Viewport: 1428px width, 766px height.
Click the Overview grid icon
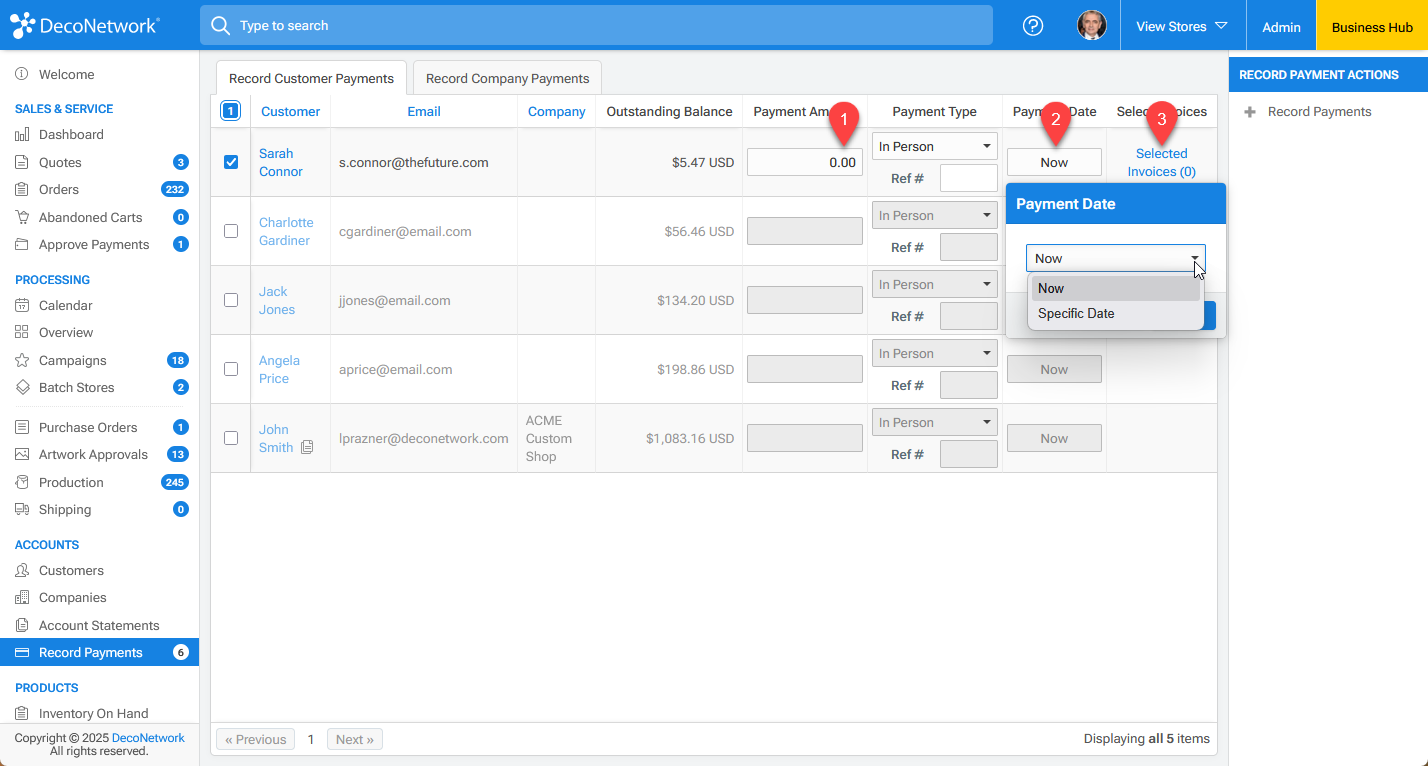tap(22, 332)
